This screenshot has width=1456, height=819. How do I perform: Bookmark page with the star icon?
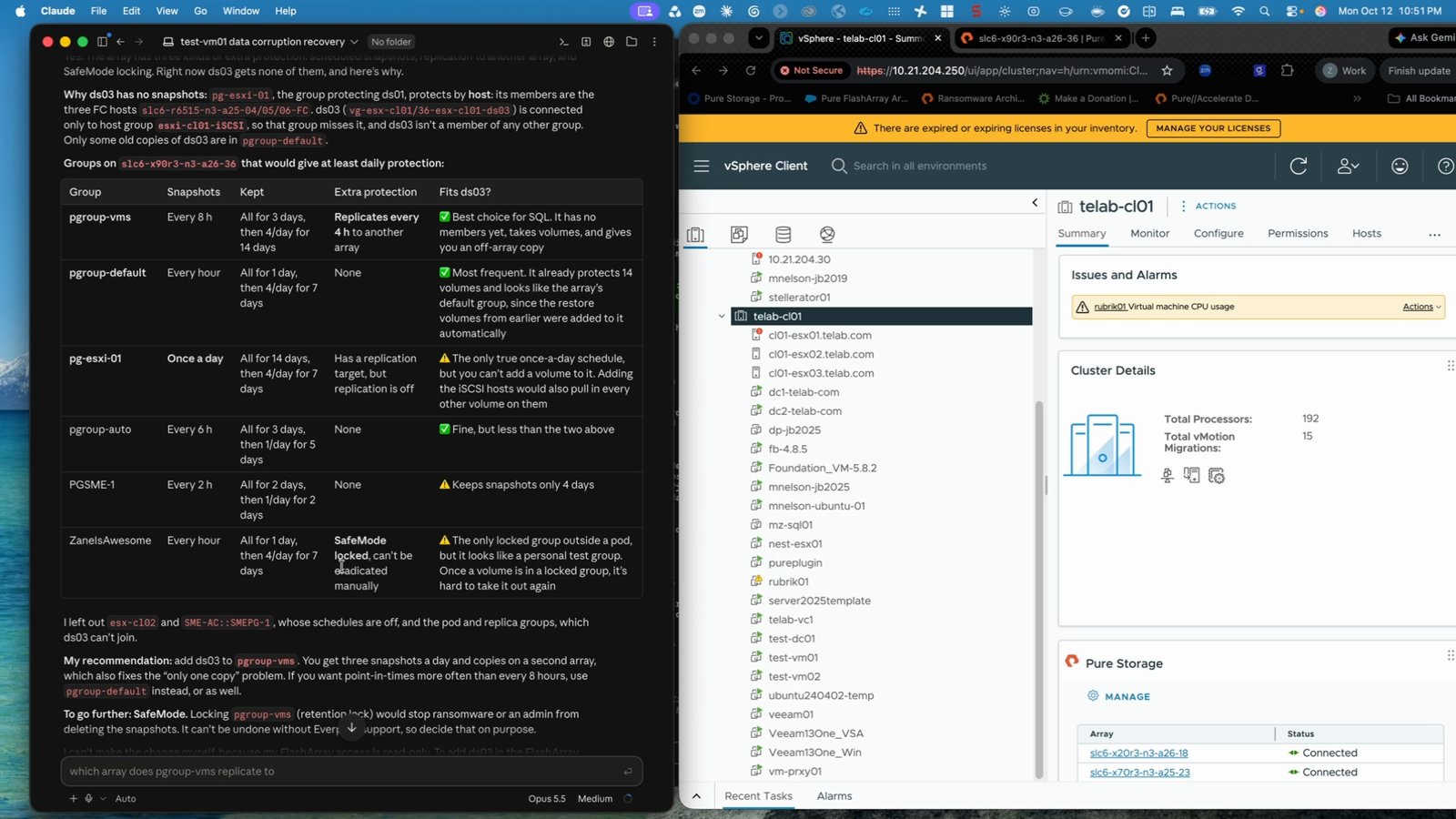click(1167, 70)
